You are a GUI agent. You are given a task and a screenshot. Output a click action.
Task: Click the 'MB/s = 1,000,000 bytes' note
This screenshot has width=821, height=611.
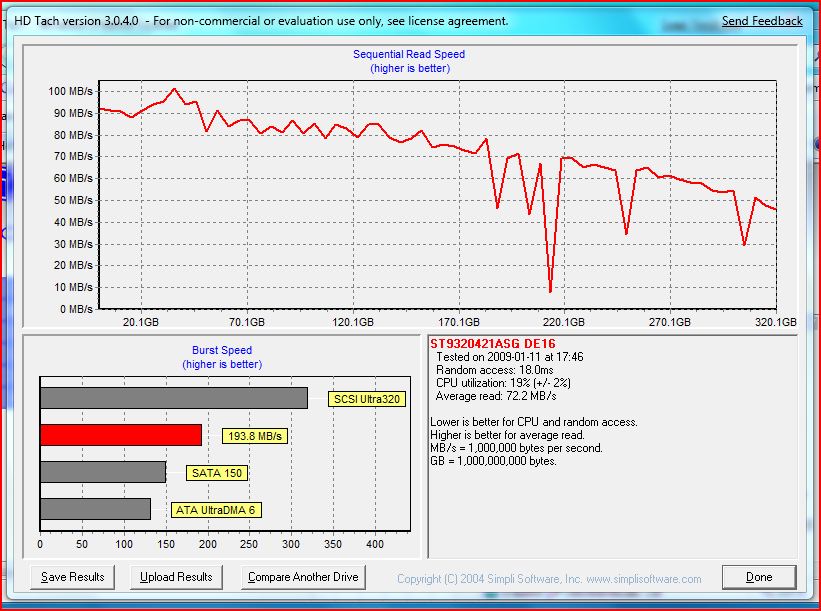tap(516, 448)
